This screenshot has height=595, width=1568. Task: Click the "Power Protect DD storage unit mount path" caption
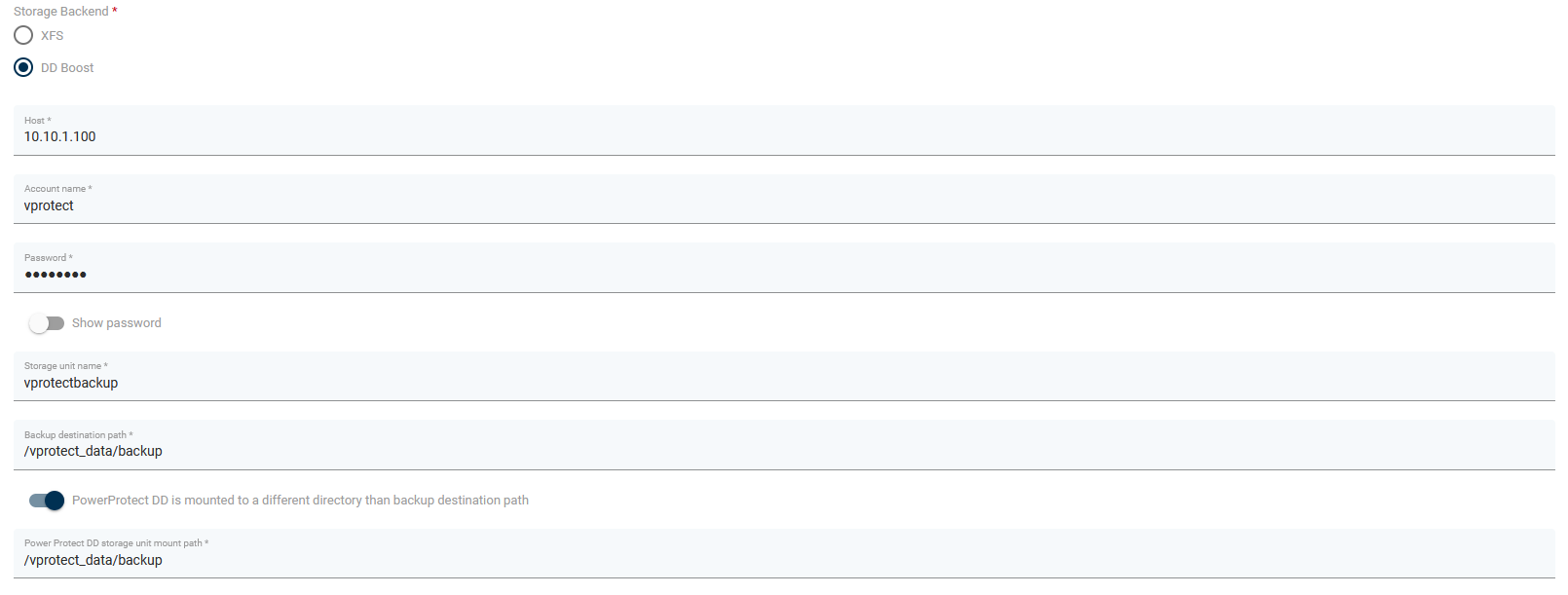click(115, 543)
